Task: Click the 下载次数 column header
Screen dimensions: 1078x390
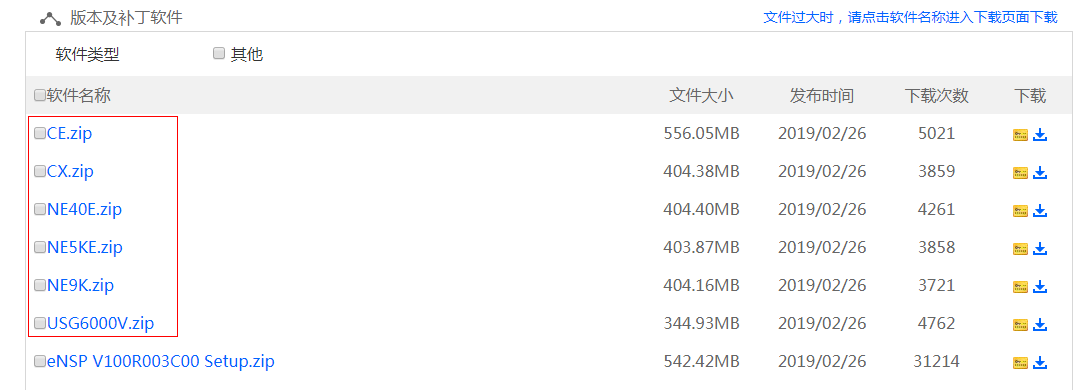Action: pyautogui.click(x=936, y=96)
